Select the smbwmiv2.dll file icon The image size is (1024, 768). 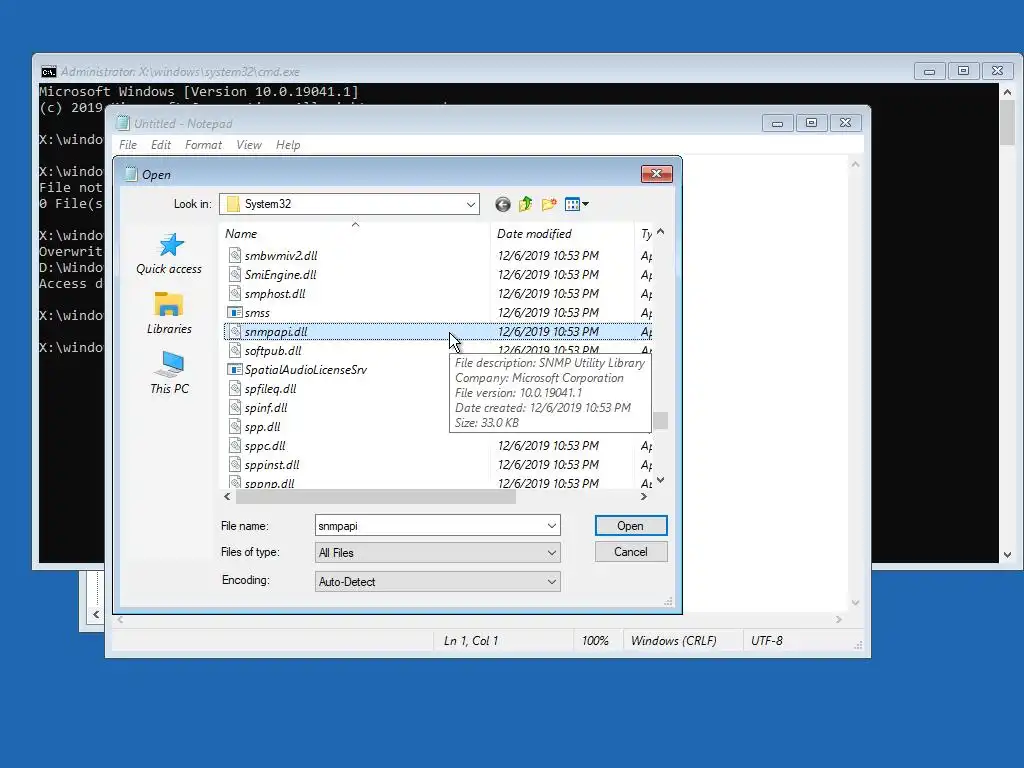click(x=235, y=255)
